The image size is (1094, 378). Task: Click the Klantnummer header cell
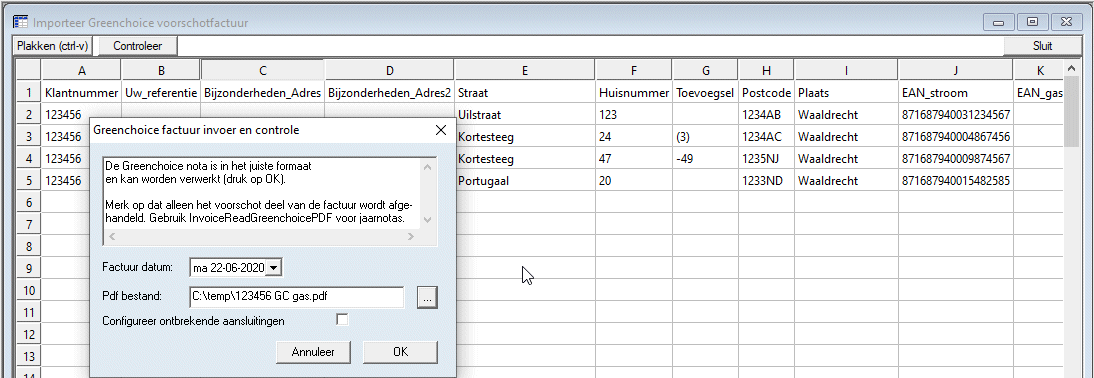pos(82,92)
